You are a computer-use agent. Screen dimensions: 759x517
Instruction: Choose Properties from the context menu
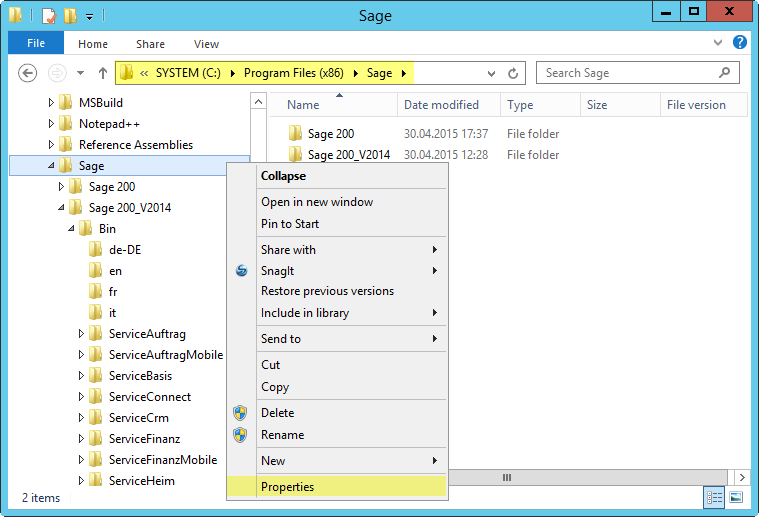pos(337,487)
